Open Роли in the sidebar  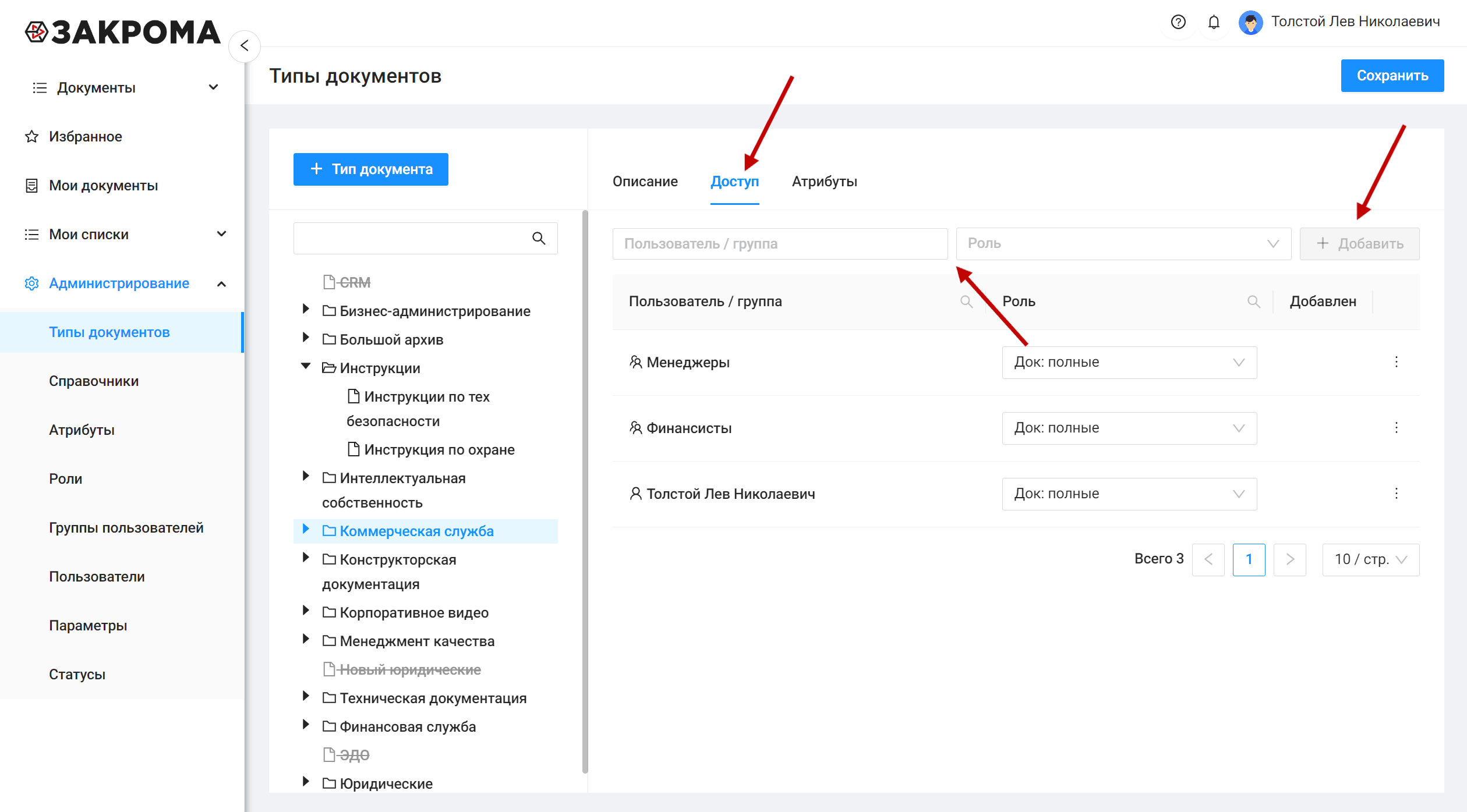tap(65, 479)
